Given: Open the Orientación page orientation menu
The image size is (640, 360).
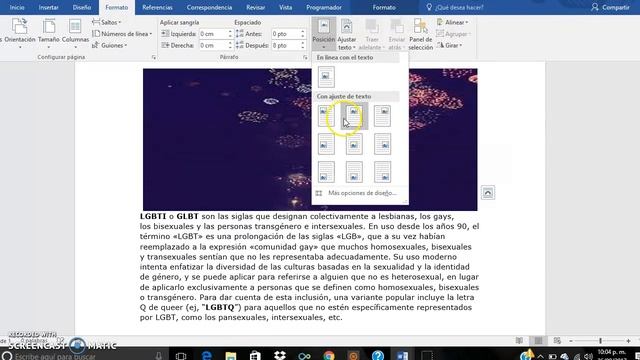Looking at the screenshot, I should (x=19, y=33).
